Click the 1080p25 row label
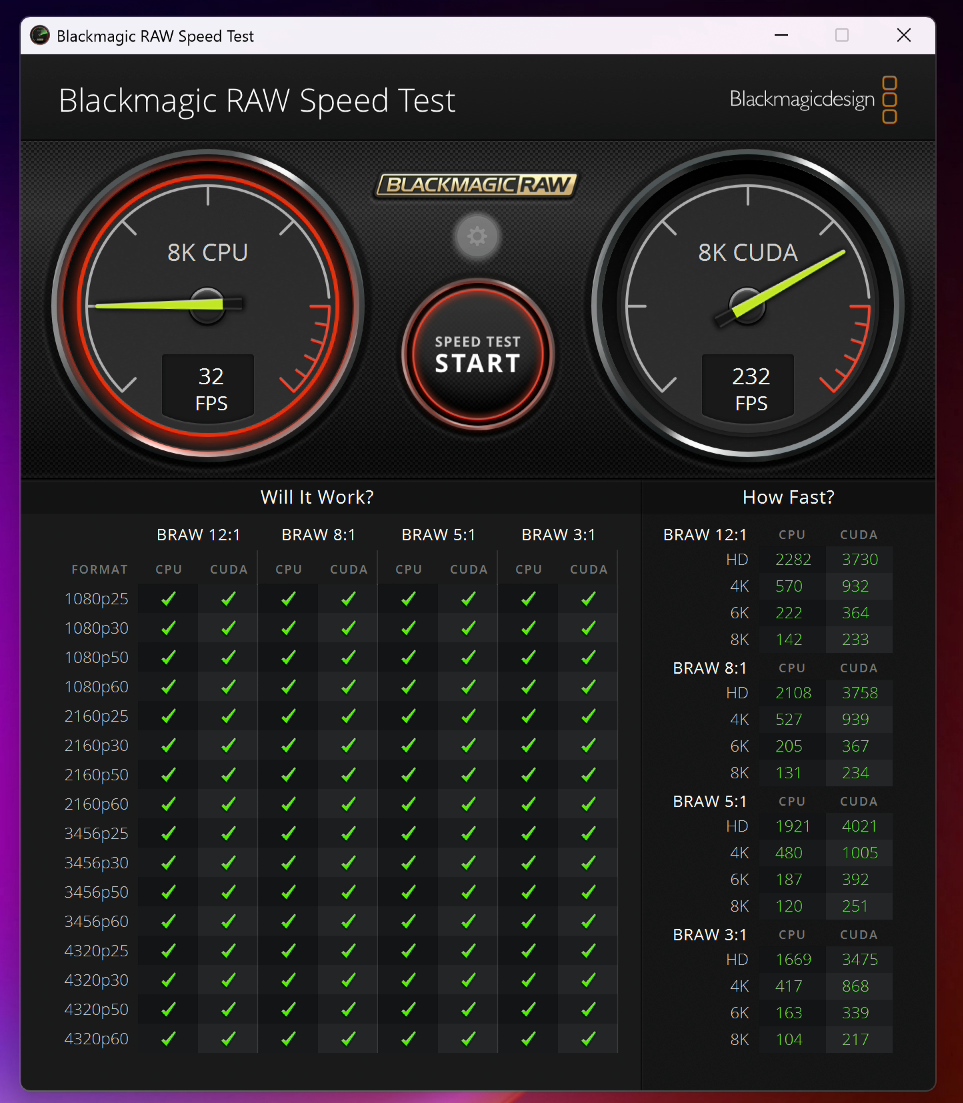This screenshot has width=963, height=1103. (x=96, y=599)
